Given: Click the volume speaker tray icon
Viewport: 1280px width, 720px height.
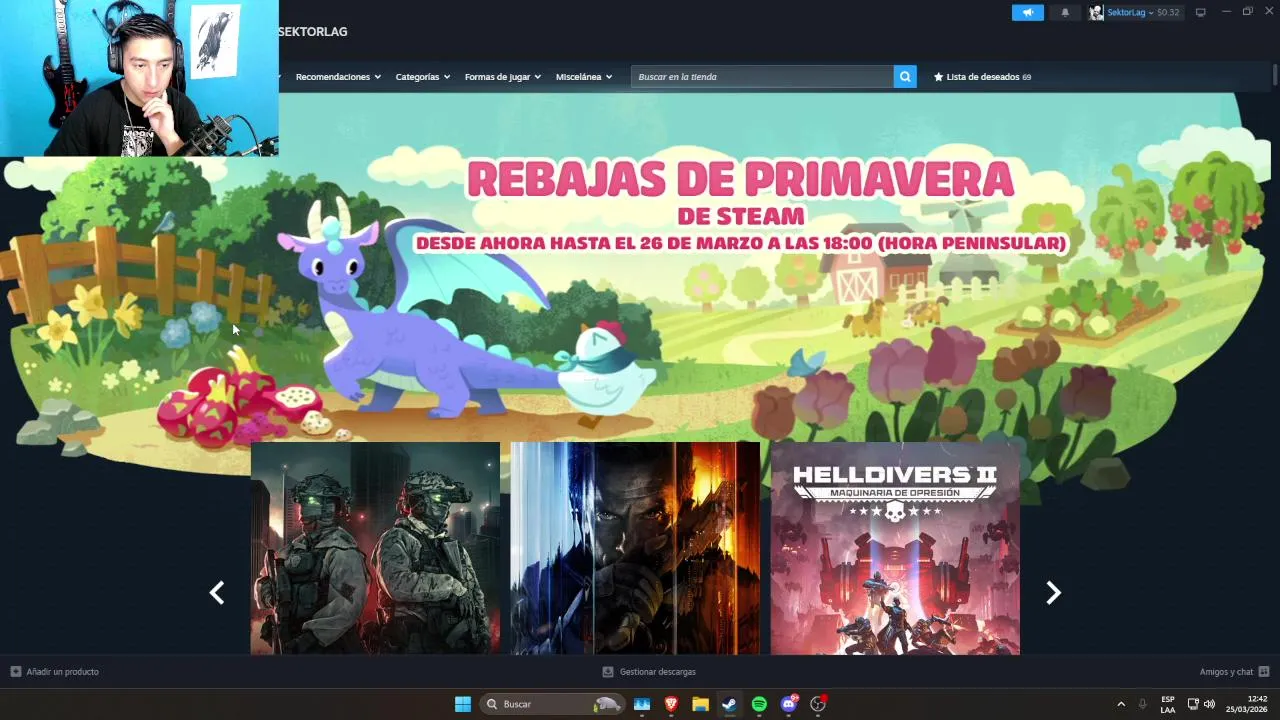Looking at the screenshot, I should (x=1210, y=704).
